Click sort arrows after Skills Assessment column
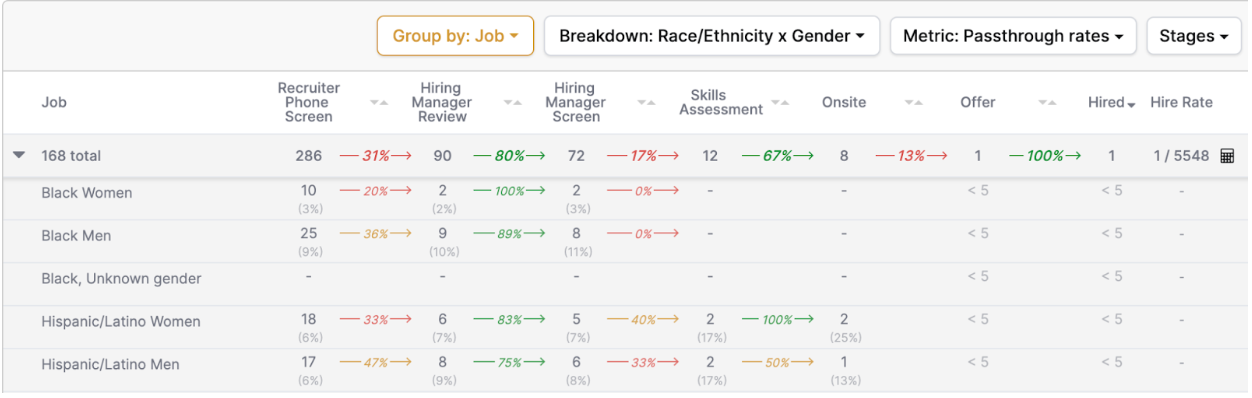The width and height of the screenshot is (1252, 398). point(780,102)
